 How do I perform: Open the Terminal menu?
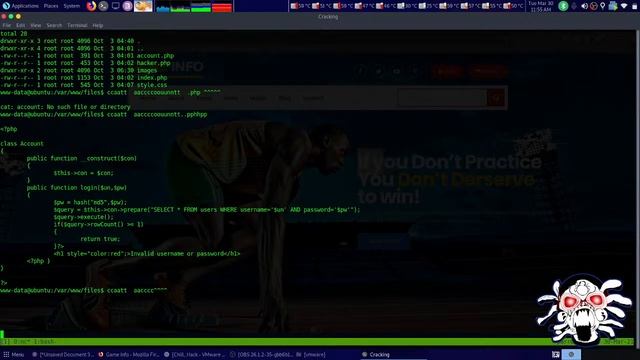77,25
